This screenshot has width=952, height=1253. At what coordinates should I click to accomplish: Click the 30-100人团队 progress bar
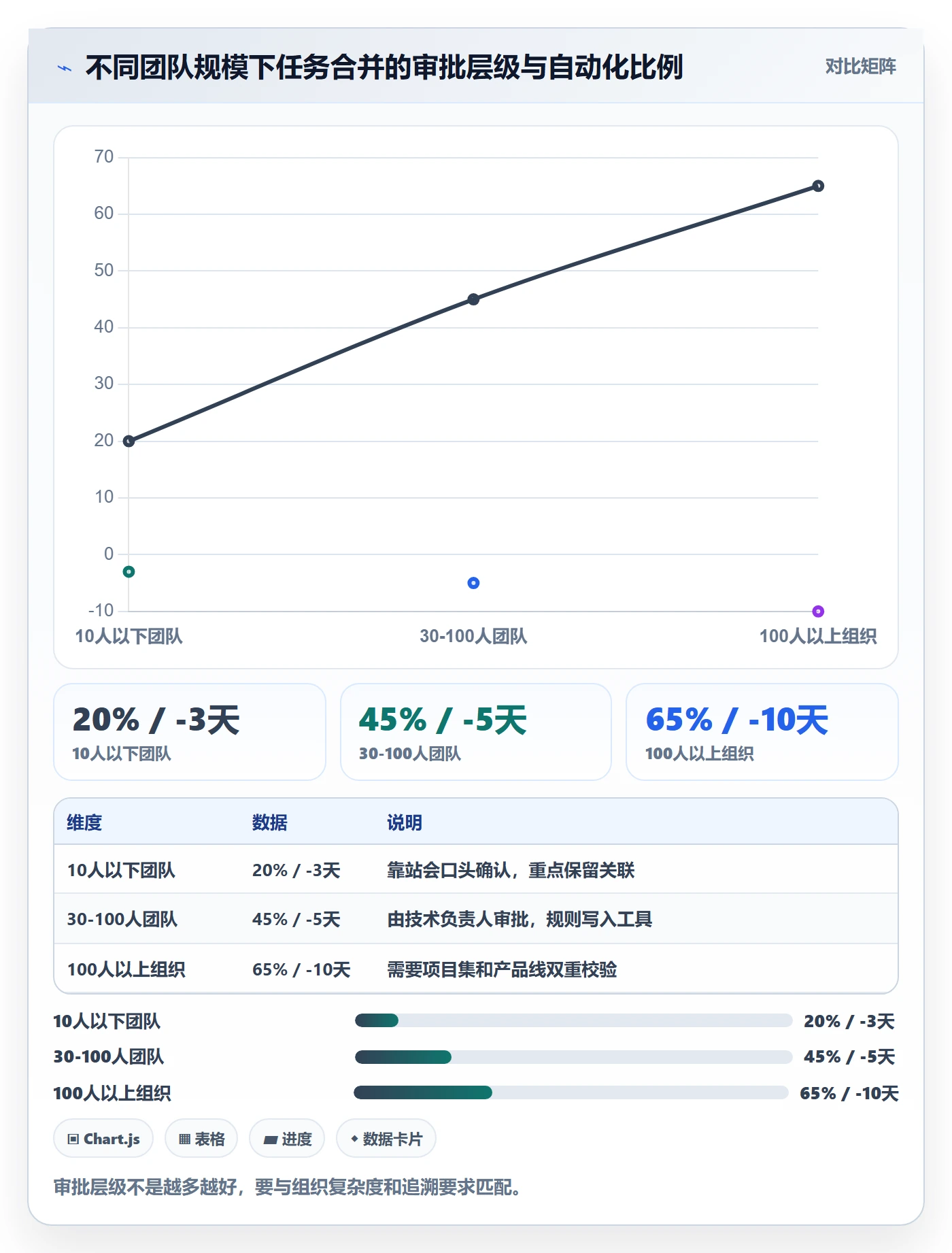coord(573,1056)
